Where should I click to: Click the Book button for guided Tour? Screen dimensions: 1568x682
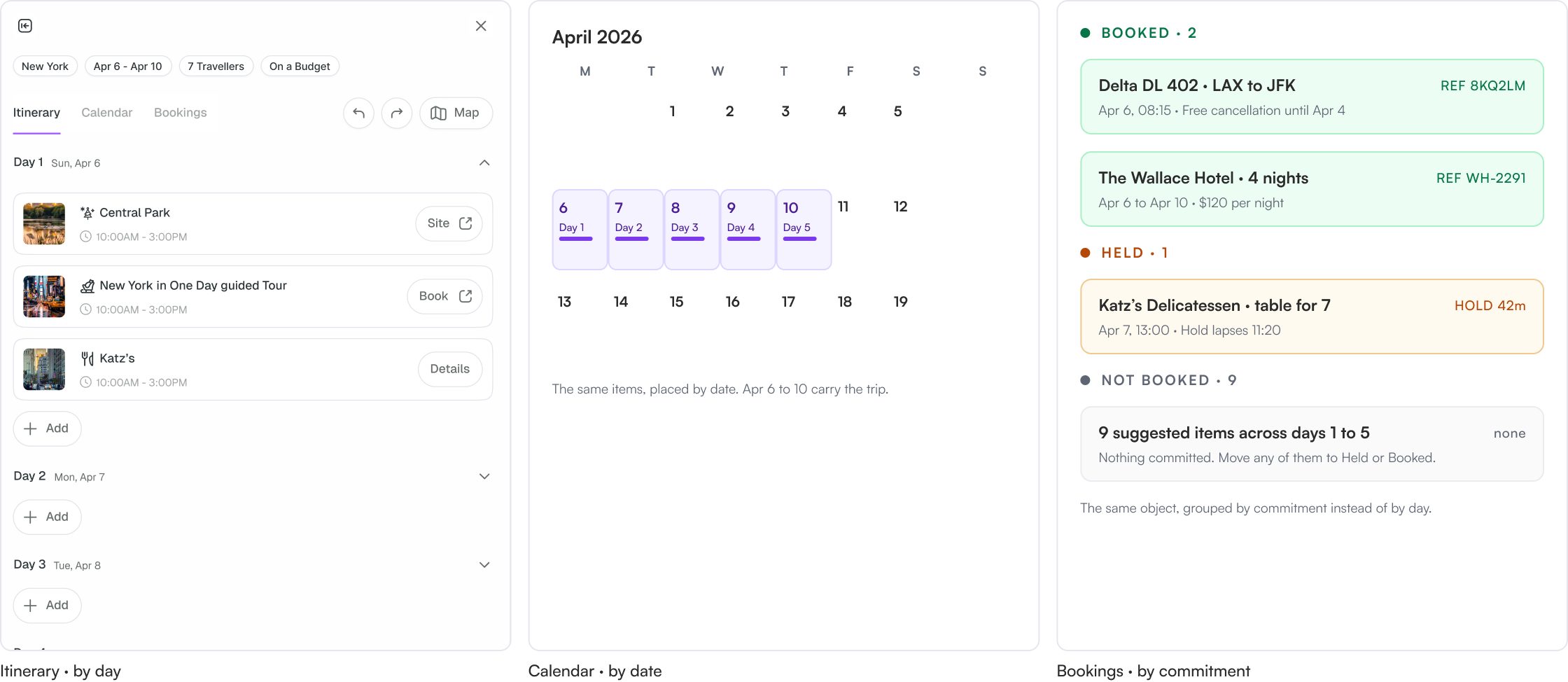444,296
